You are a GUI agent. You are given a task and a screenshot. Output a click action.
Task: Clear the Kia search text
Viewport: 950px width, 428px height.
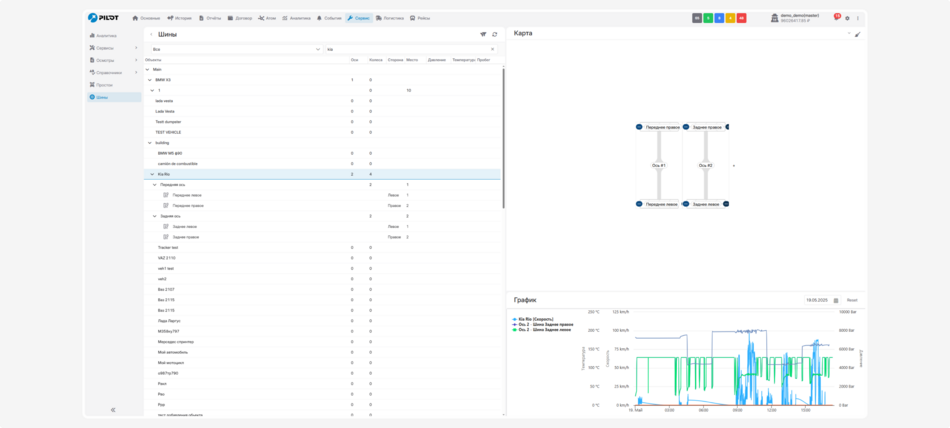[493, 49]
